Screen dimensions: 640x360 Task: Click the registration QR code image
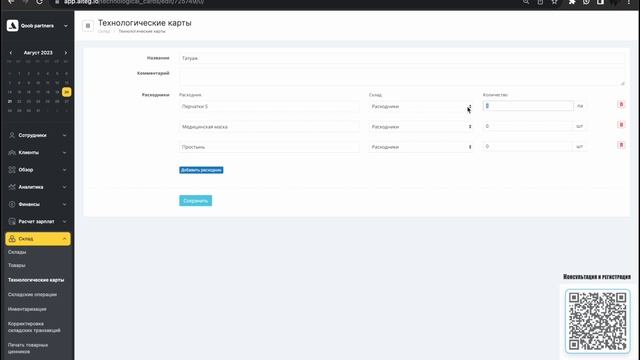(598, 321)
